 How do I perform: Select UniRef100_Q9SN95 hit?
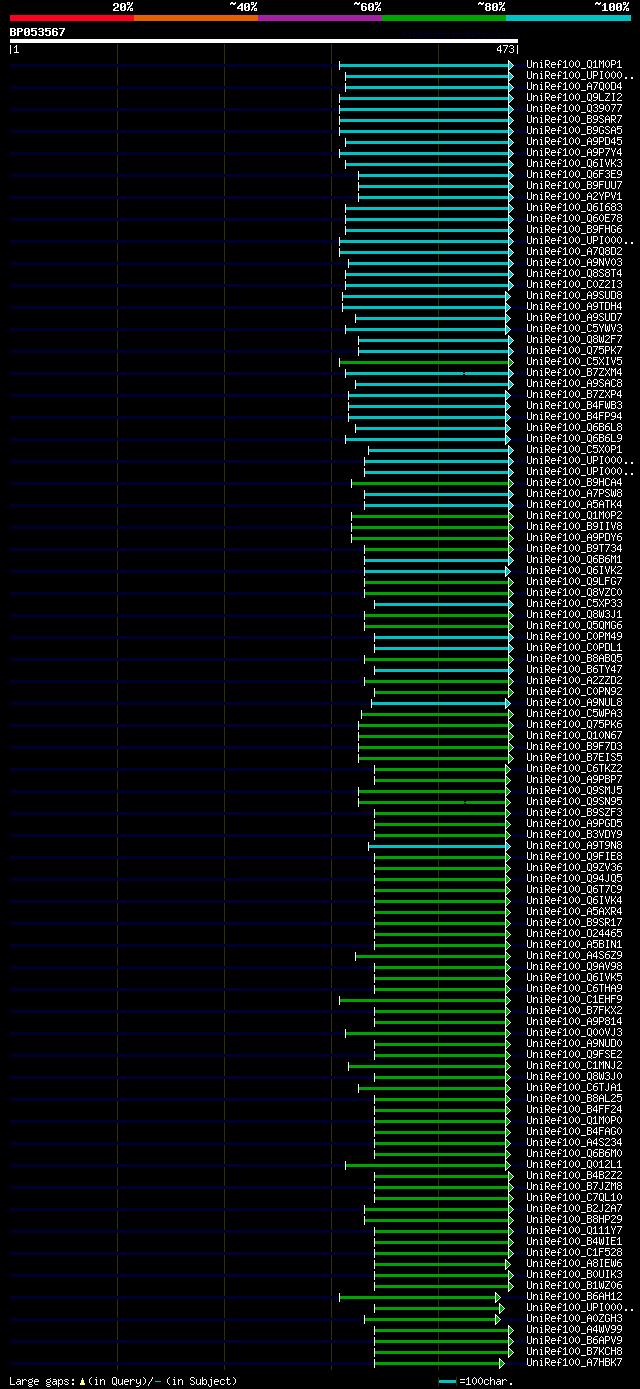point(574,802)
